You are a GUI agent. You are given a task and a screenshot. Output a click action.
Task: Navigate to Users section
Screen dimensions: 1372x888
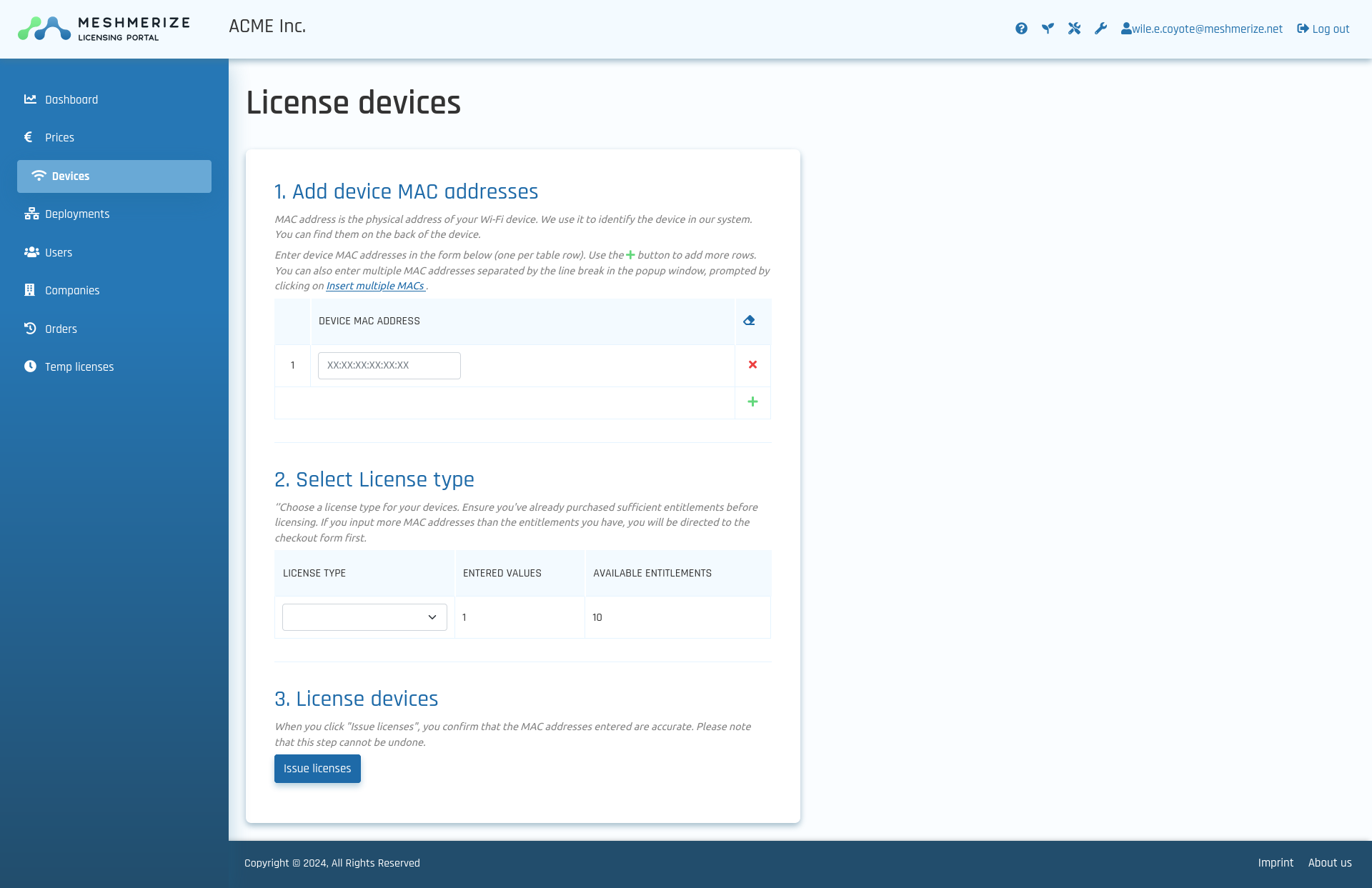click(59, 253)
